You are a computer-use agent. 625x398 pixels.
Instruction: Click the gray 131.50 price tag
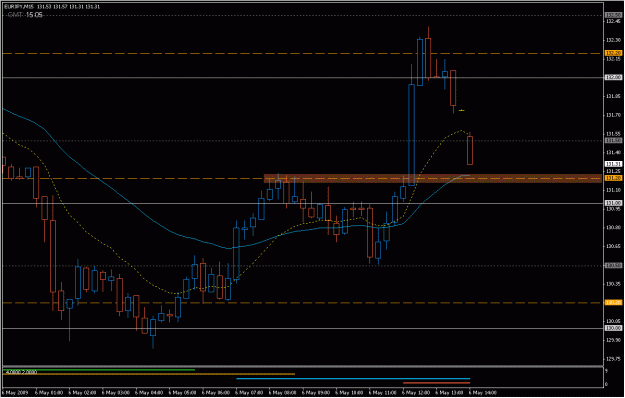[x=613, y=141]
